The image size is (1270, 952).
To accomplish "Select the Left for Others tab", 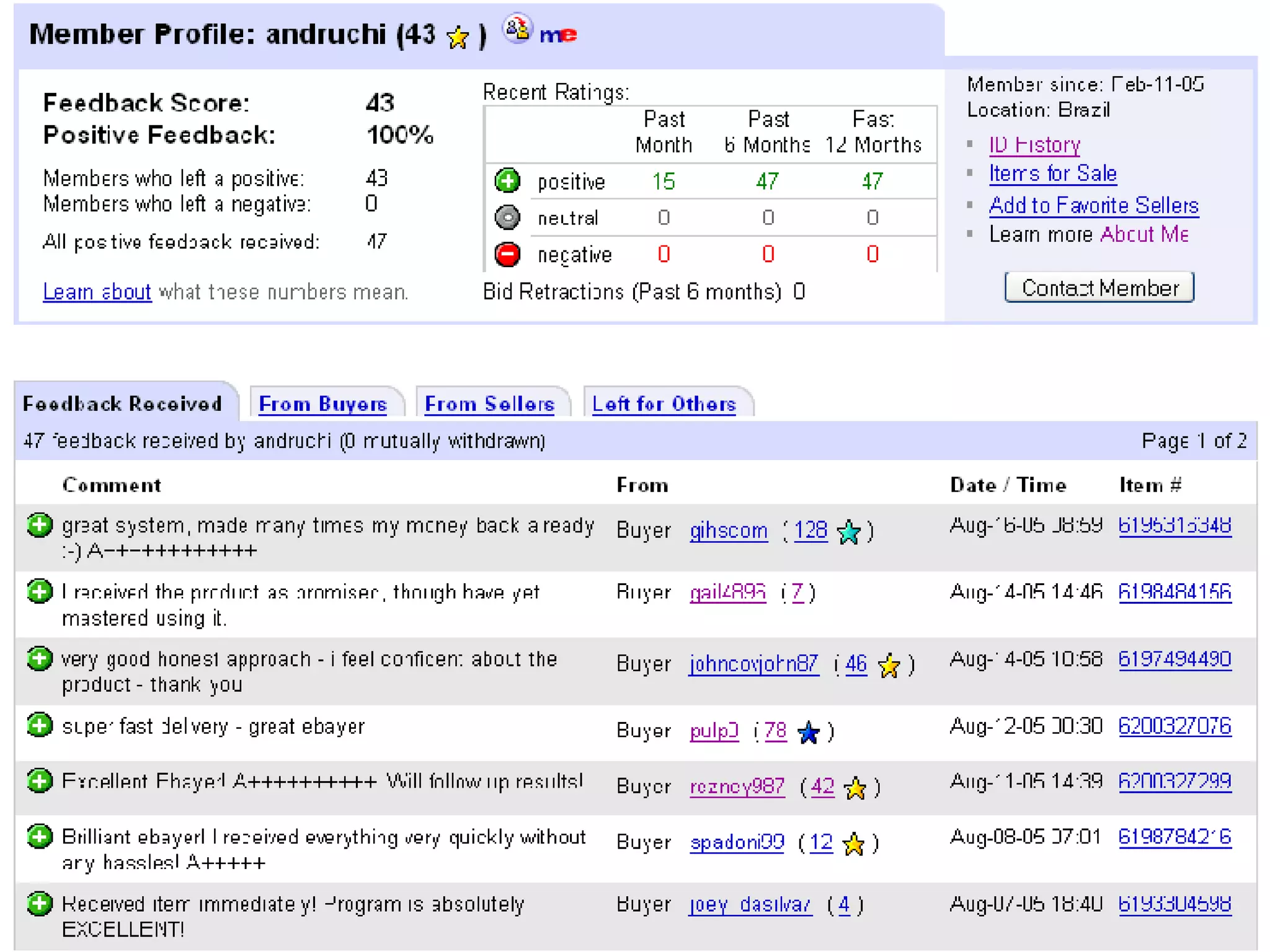I will click(664, 404).
